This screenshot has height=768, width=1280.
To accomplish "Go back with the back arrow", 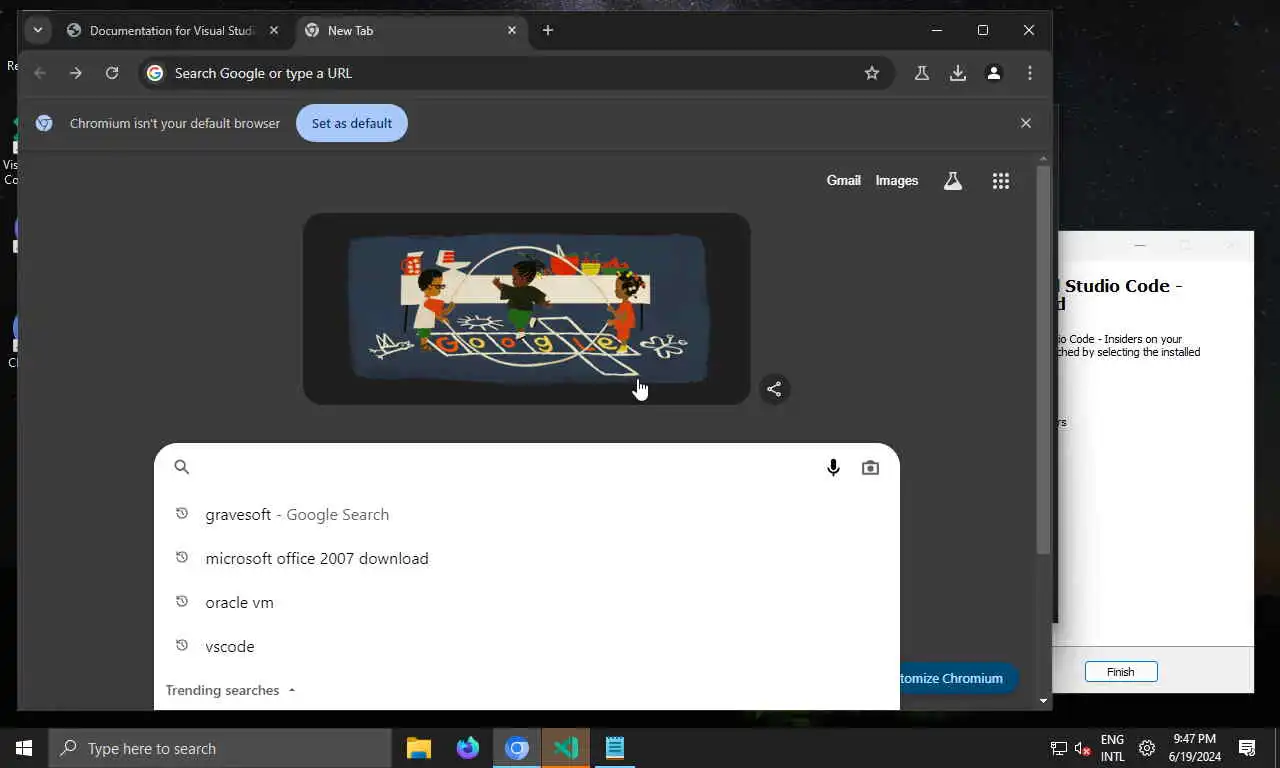I will pos(40,73).
